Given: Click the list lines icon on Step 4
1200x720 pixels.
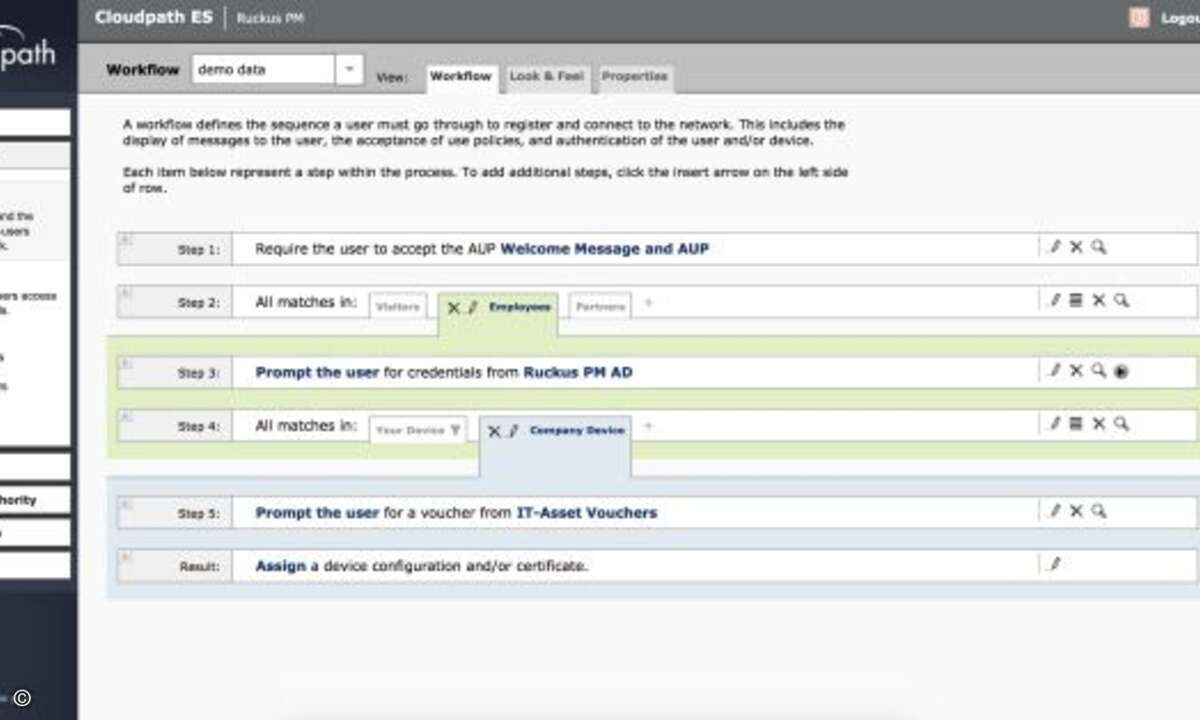Looking at the screenshot, I should click(1076, 423).
